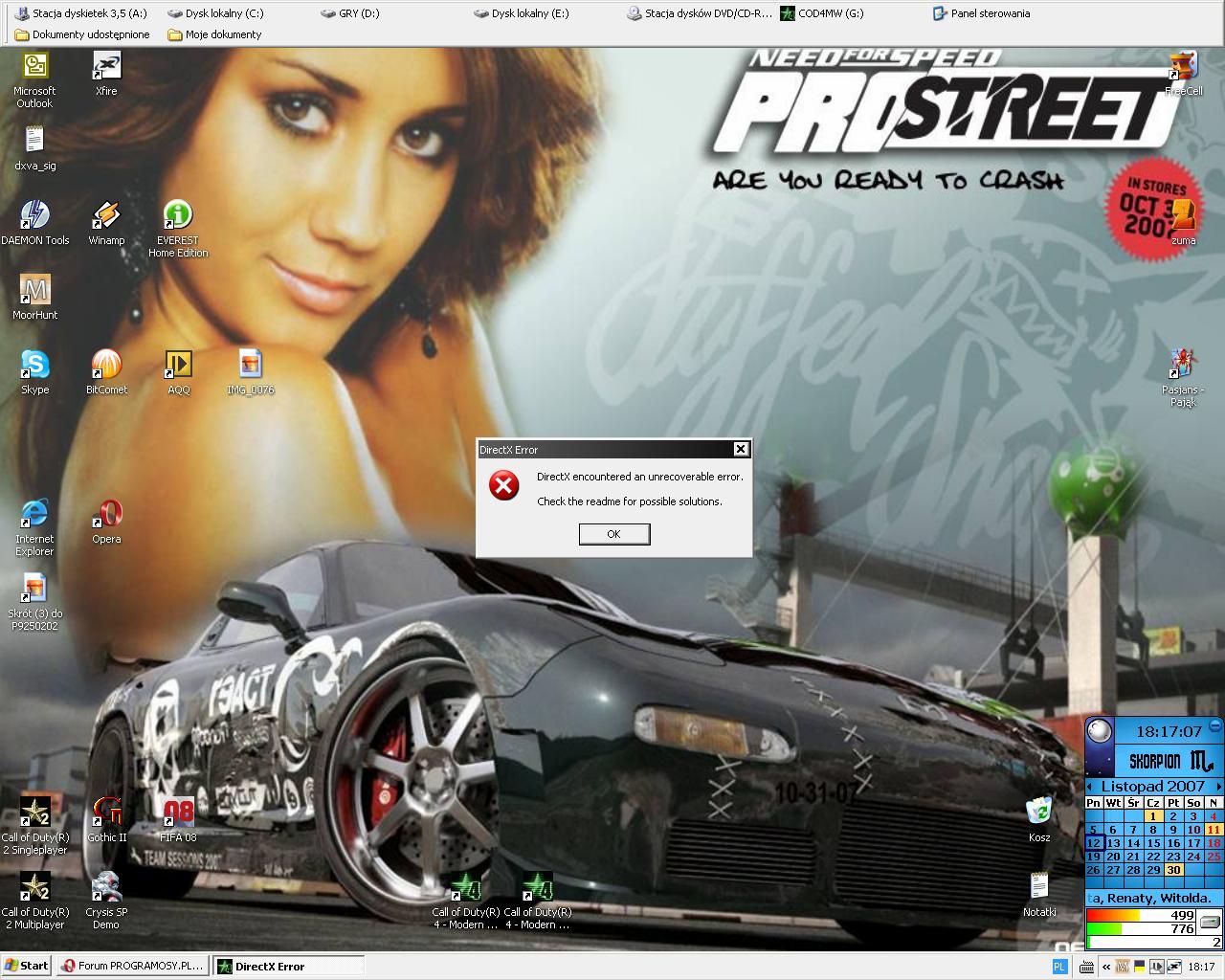1225x980 pixels.
Task: Click the taskbar clock showing 18:17
Action: 1202,967
